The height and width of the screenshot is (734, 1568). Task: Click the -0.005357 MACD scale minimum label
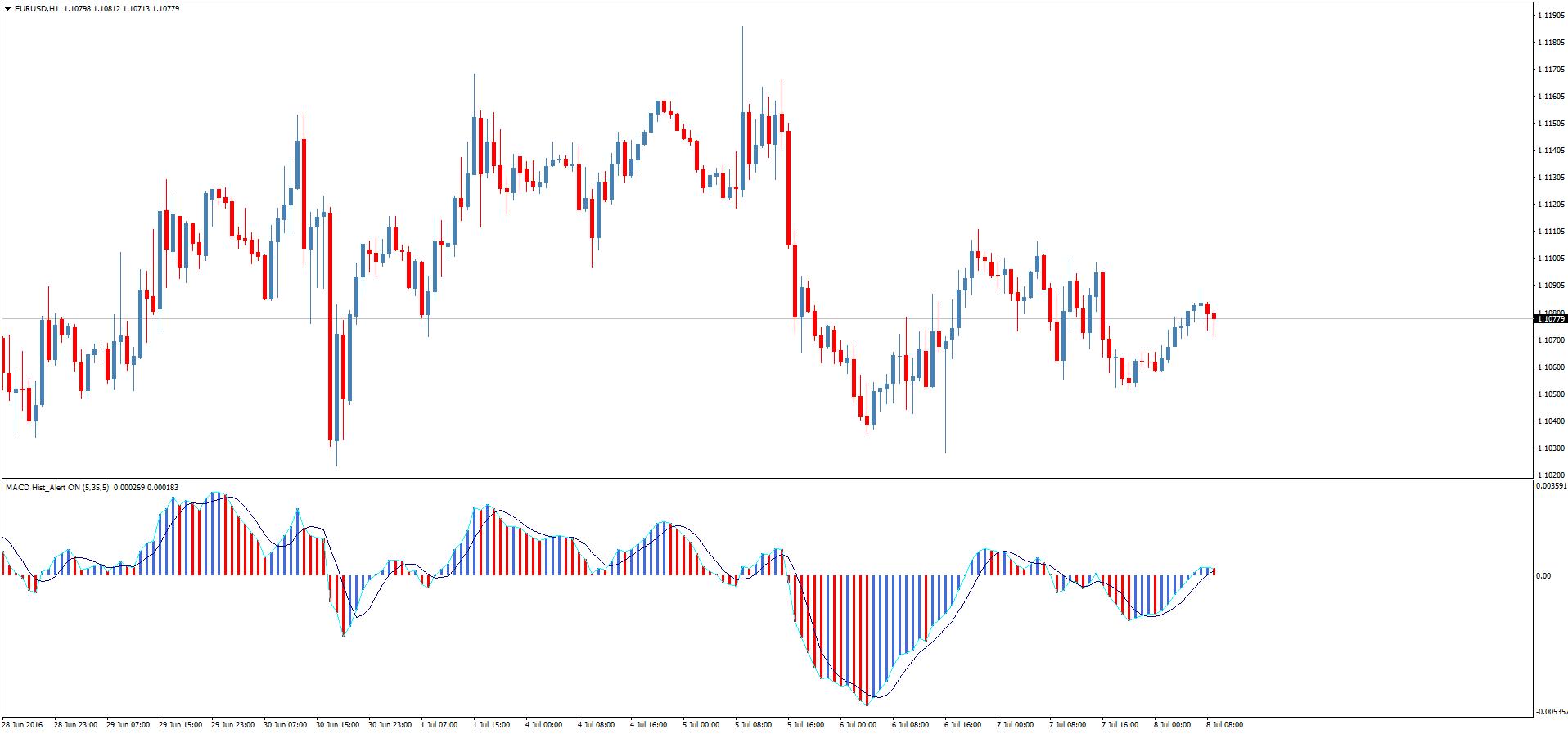tap(1552, 711)
